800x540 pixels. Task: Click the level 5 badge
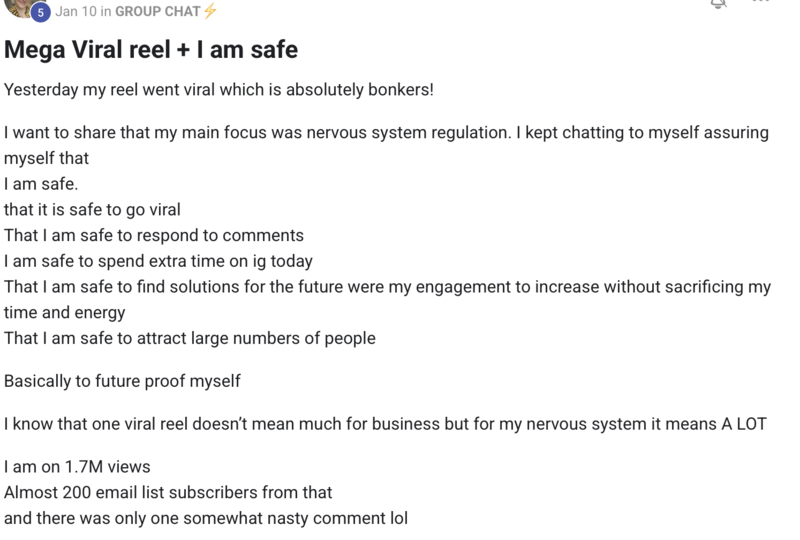coord(40,13)
